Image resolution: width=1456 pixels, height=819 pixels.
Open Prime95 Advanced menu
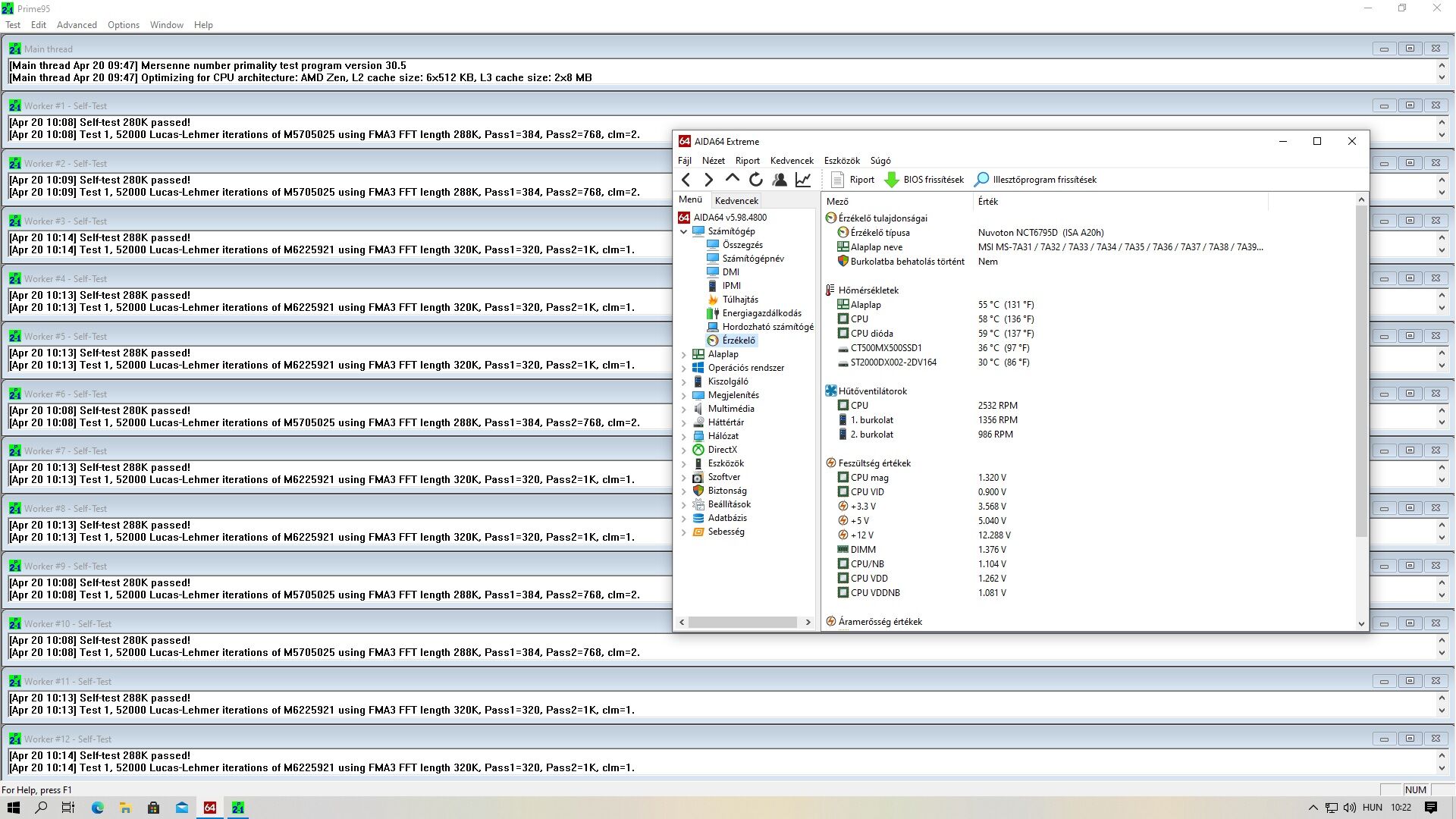[x=77, y=25]
